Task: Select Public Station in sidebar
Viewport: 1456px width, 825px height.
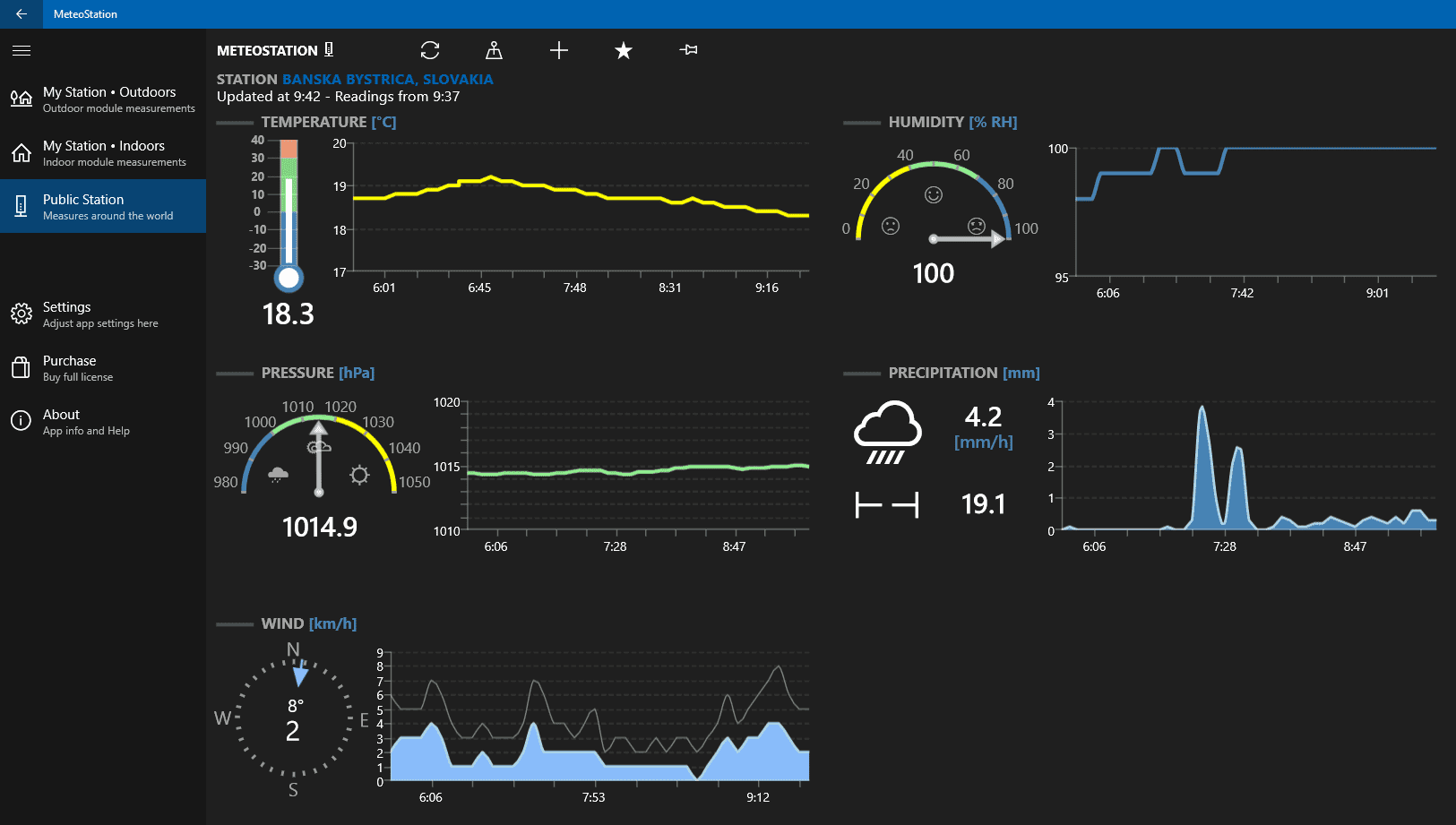Action: click(x=103, y=207)
